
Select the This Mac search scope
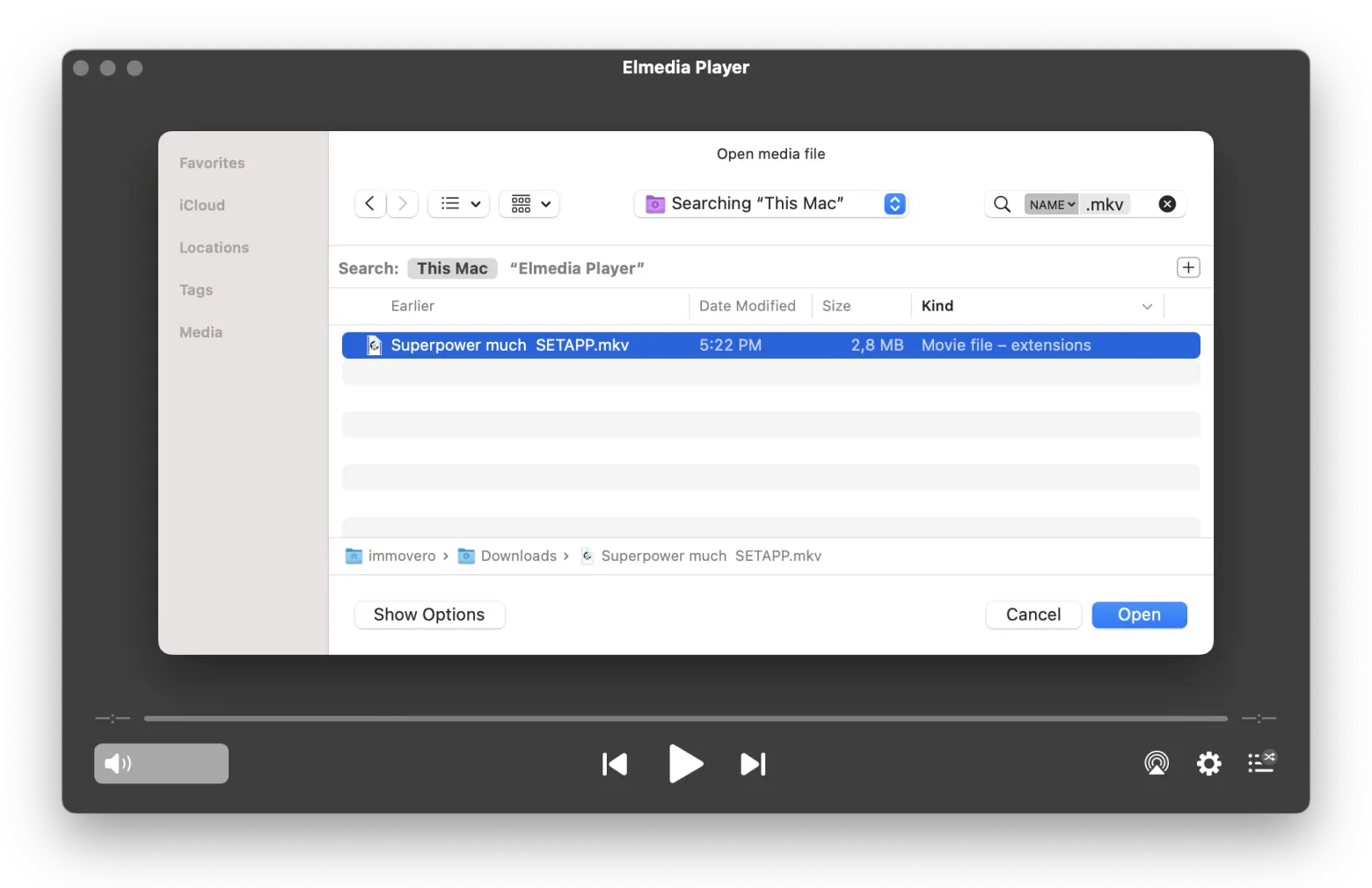(452, 268)
